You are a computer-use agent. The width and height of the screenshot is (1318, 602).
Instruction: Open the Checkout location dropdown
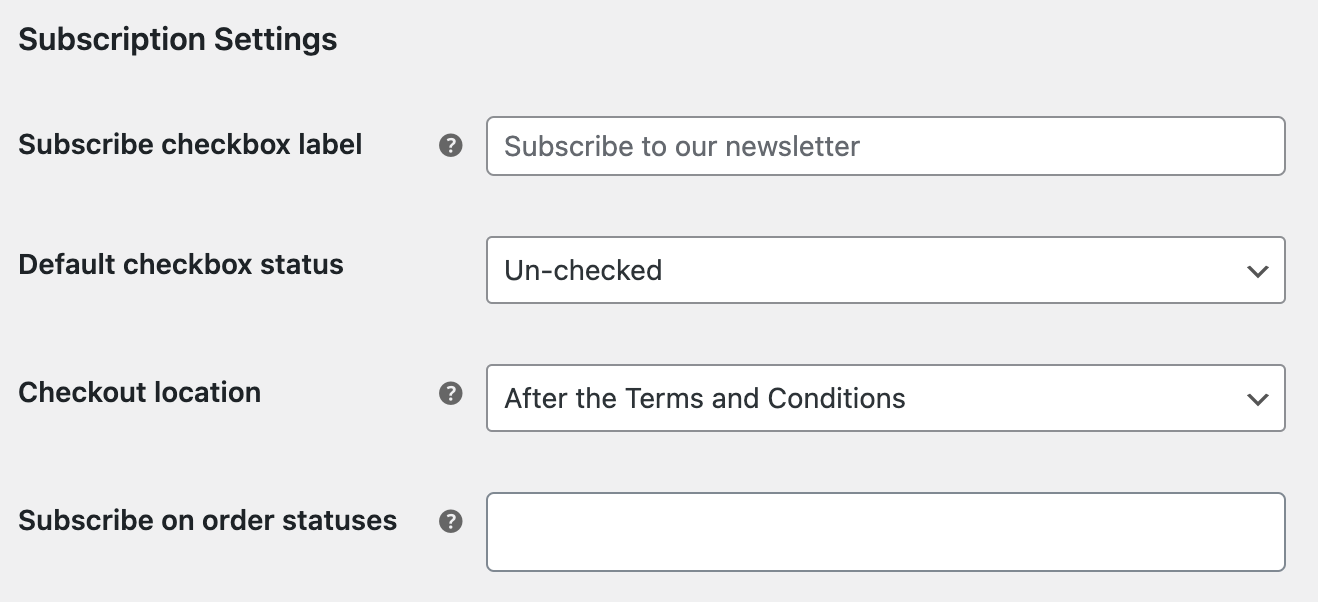(x=885, y=398)
